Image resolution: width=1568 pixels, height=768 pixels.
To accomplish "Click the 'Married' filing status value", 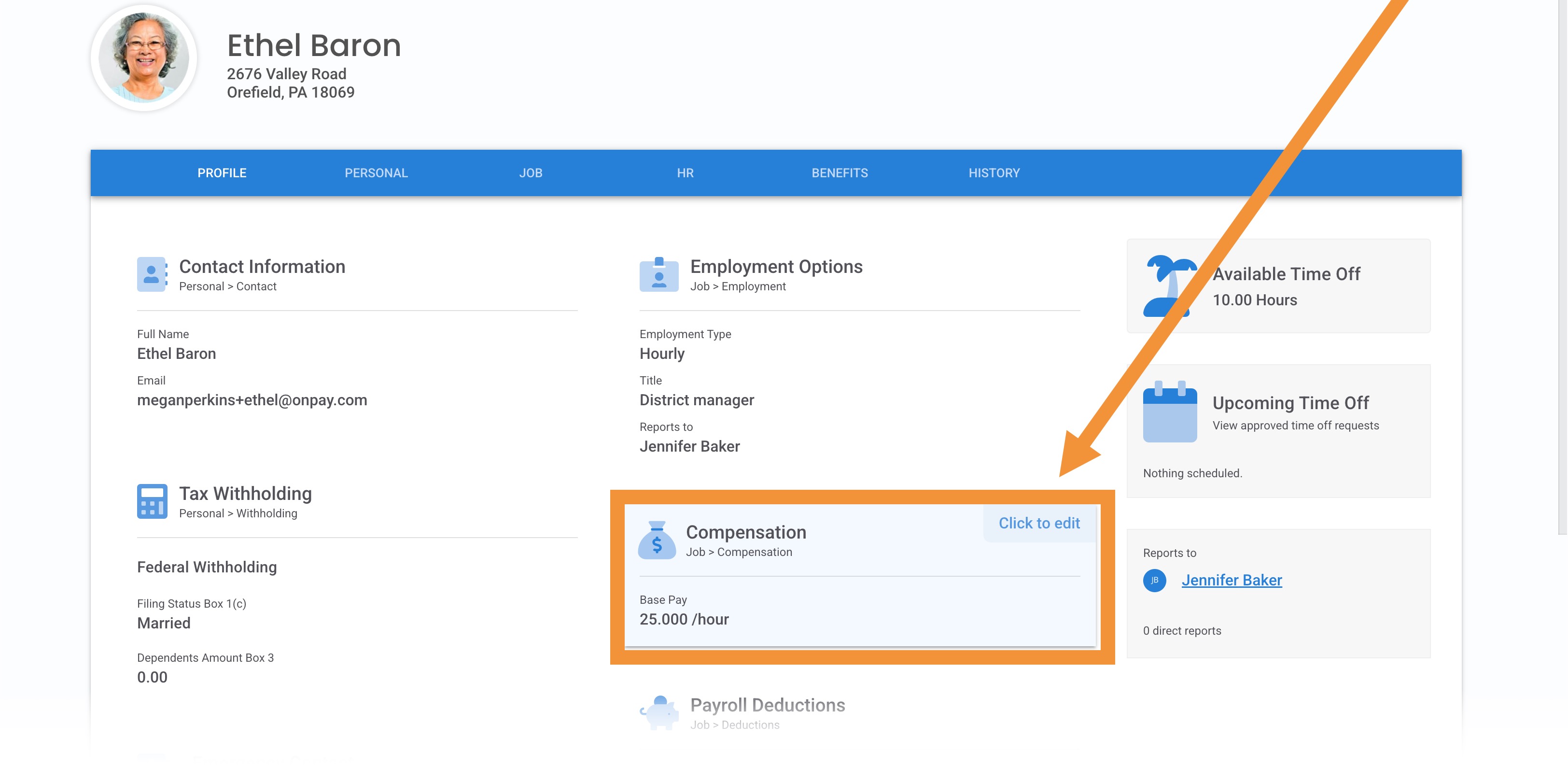I will click(164, 623).
